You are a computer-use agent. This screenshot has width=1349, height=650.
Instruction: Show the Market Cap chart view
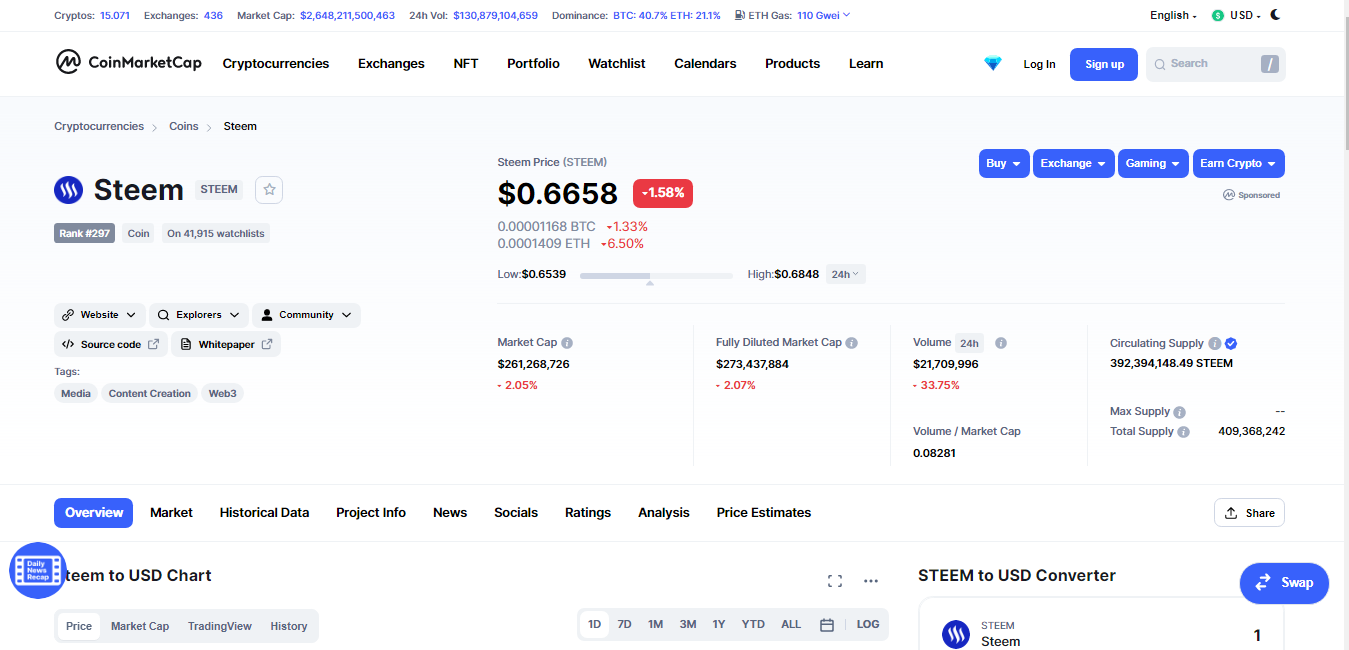point(140,626)
